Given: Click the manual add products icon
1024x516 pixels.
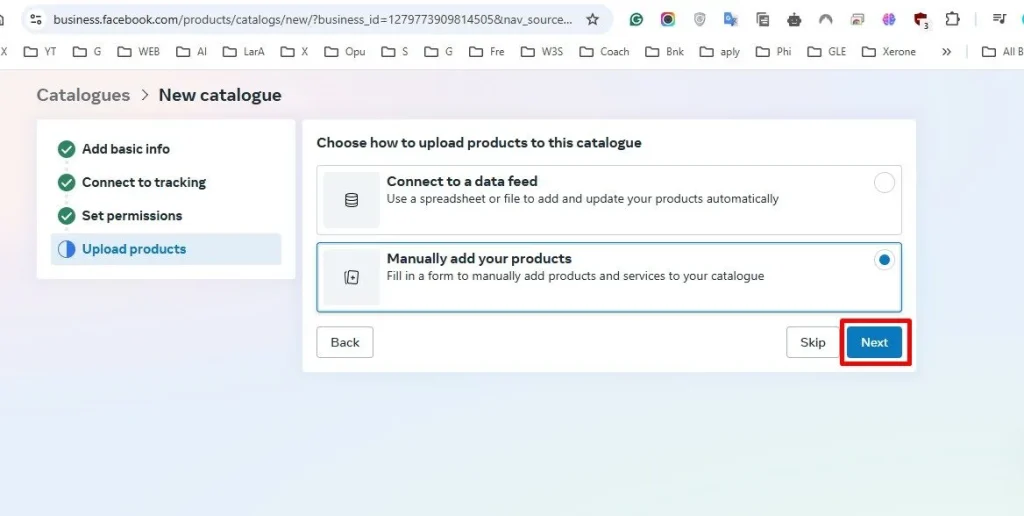Looking at the screenshot, I should [351, 278].
